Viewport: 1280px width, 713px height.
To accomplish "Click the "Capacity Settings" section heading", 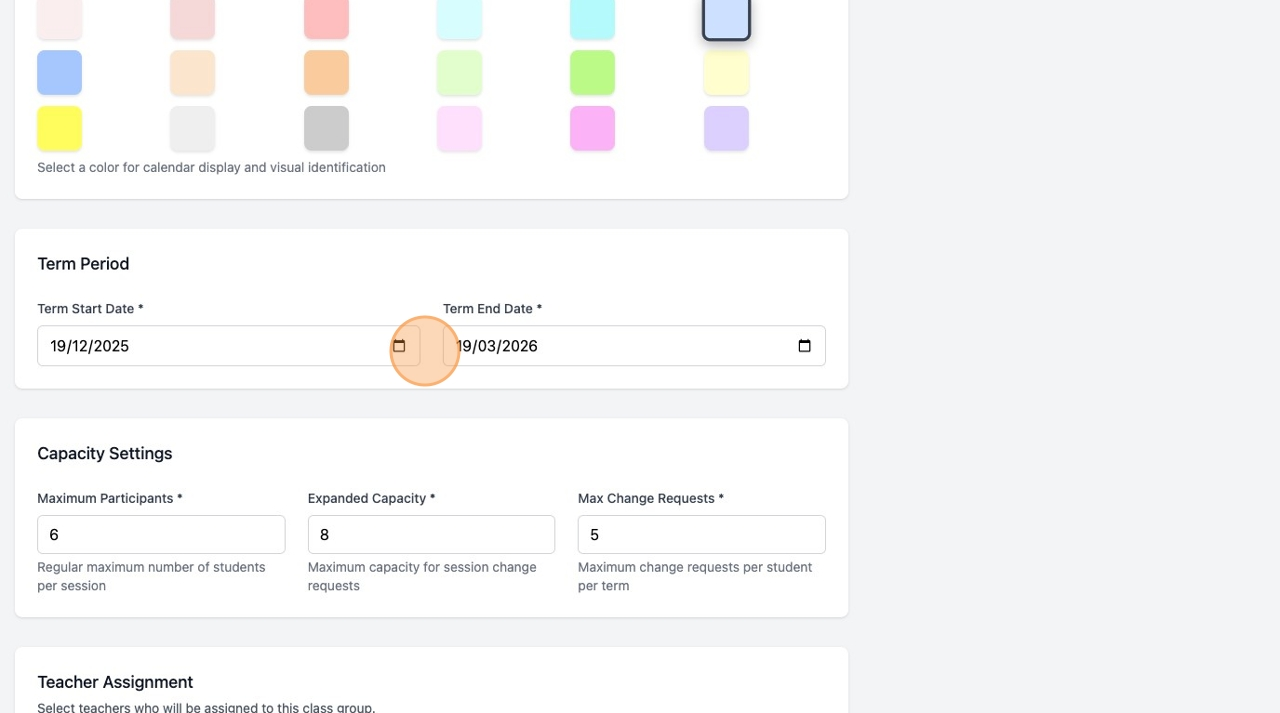I will (x=105, y=454).
